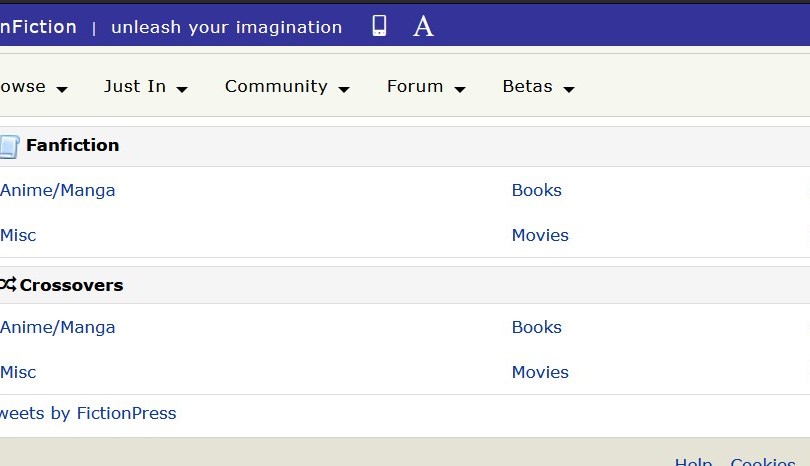Go to Books under Crossovers section
This screenshot has width=810, height=466.
point(536,327)
